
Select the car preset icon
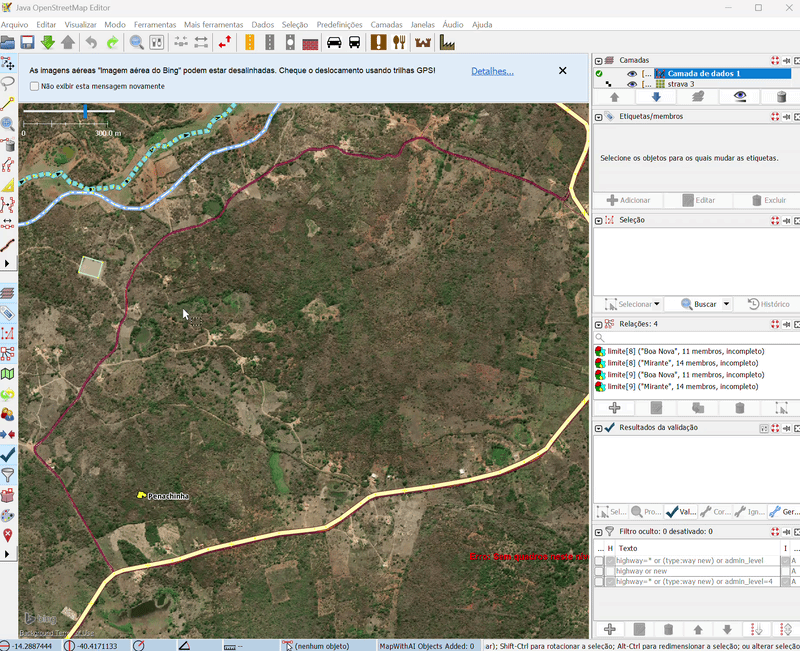point(334,42)
